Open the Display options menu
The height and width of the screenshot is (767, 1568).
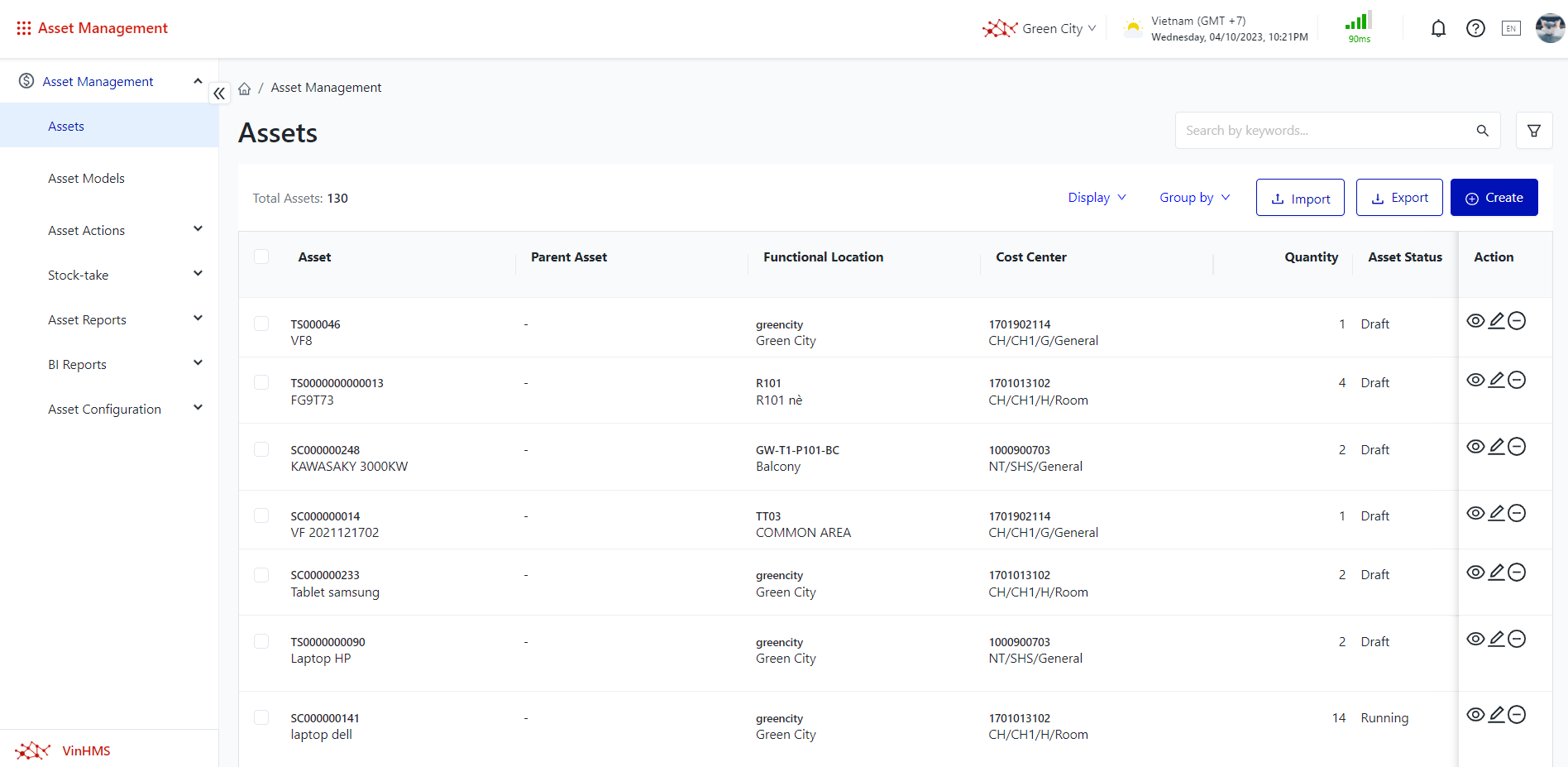pyautogui.click(x=1097, y=198)
